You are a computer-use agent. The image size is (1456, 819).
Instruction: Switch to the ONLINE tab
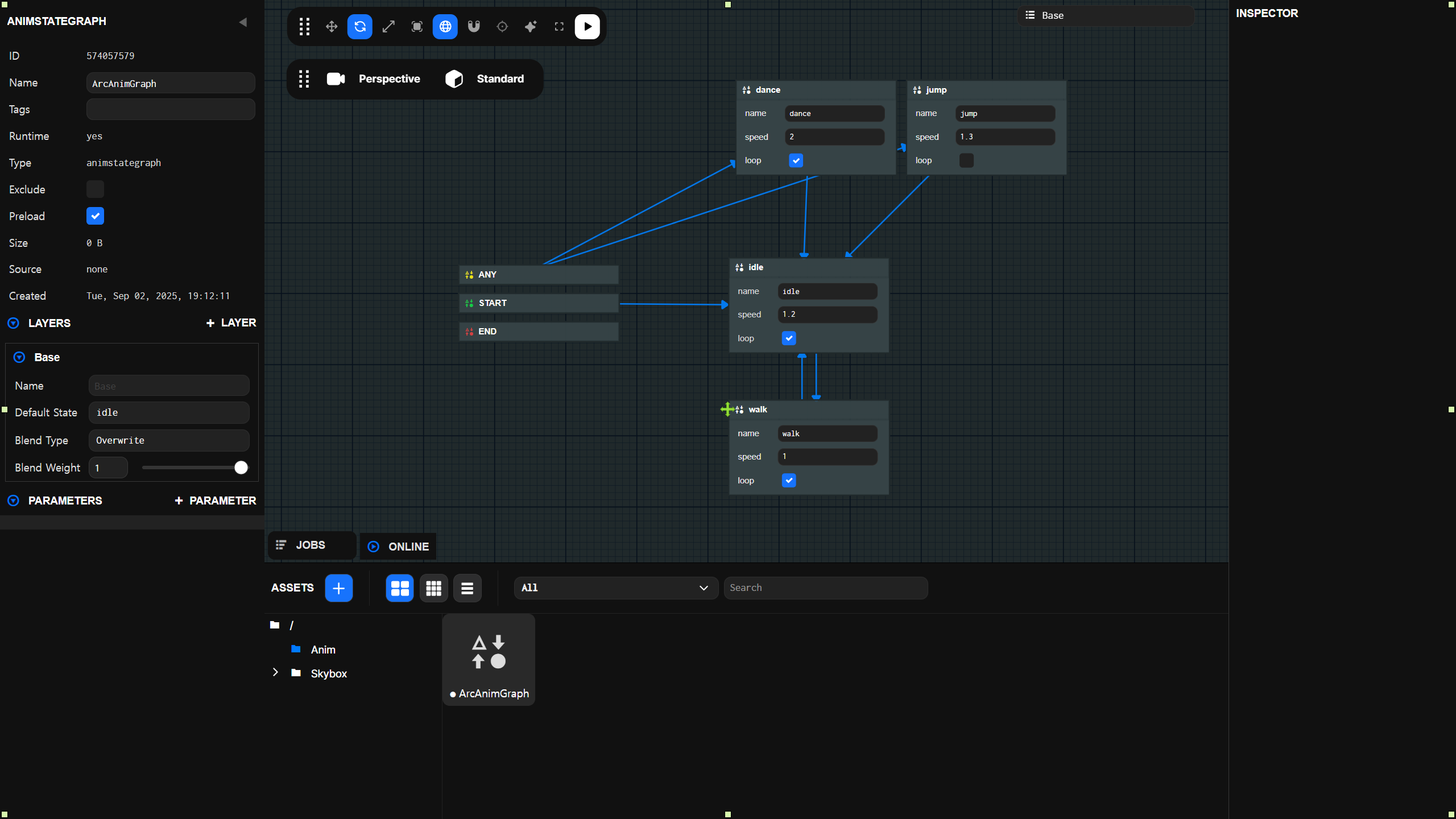point(398,546)
